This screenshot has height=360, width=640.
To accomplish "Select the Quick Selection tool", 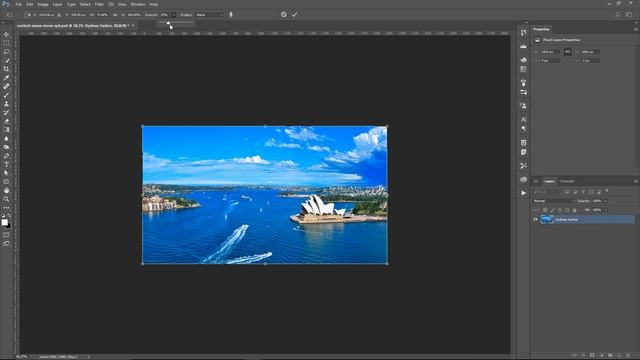I will 6,60.
